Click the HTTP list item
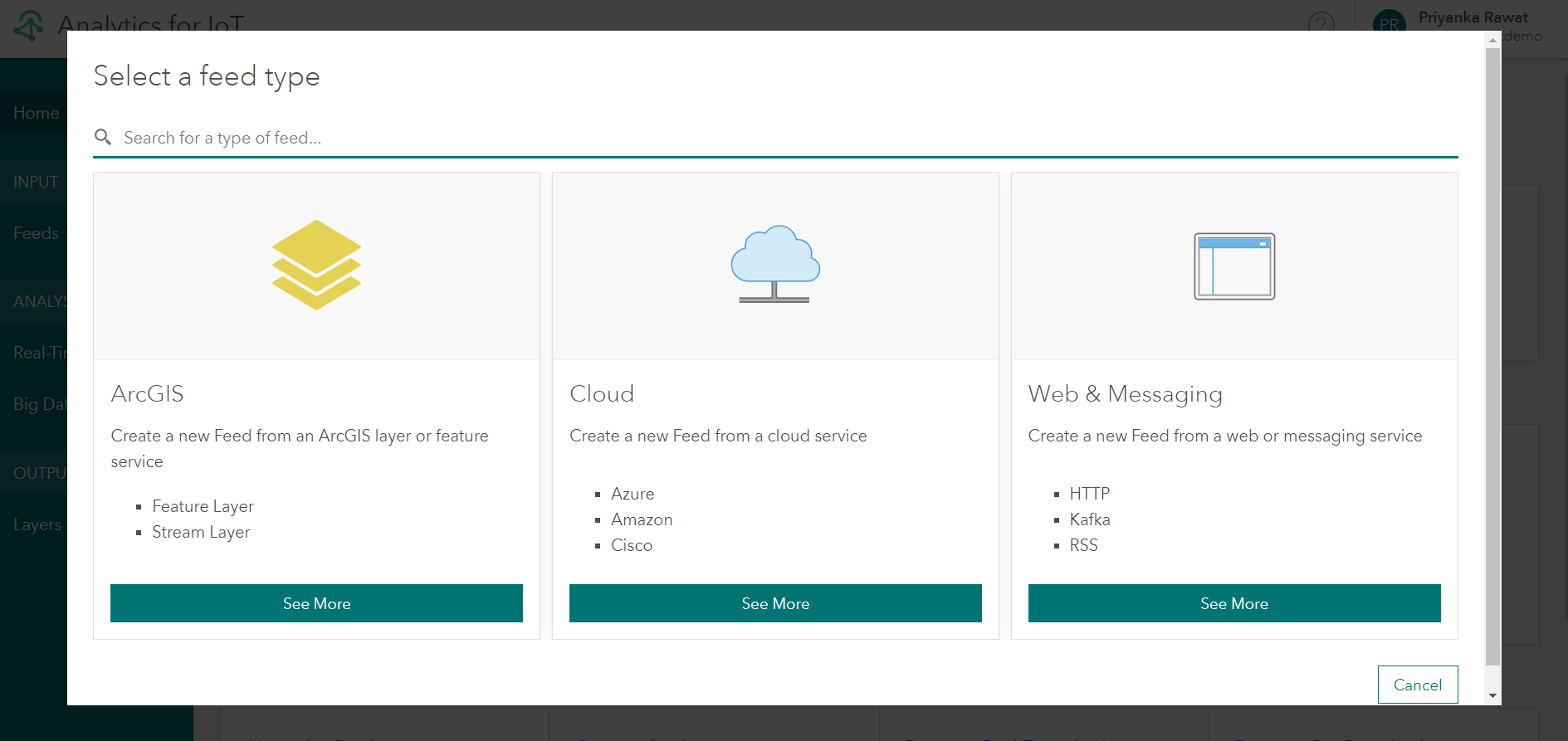Viewport: 1568px width, 741px height. pyautogui.click(x=1090, y=494)
